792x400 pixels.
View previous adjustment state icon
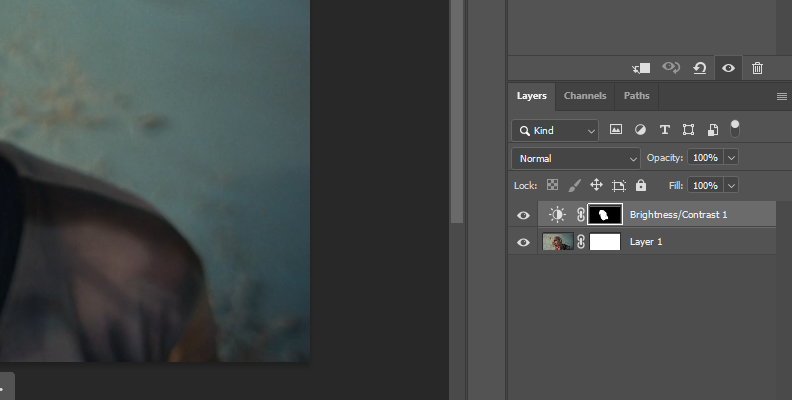[x=671, y=68]
